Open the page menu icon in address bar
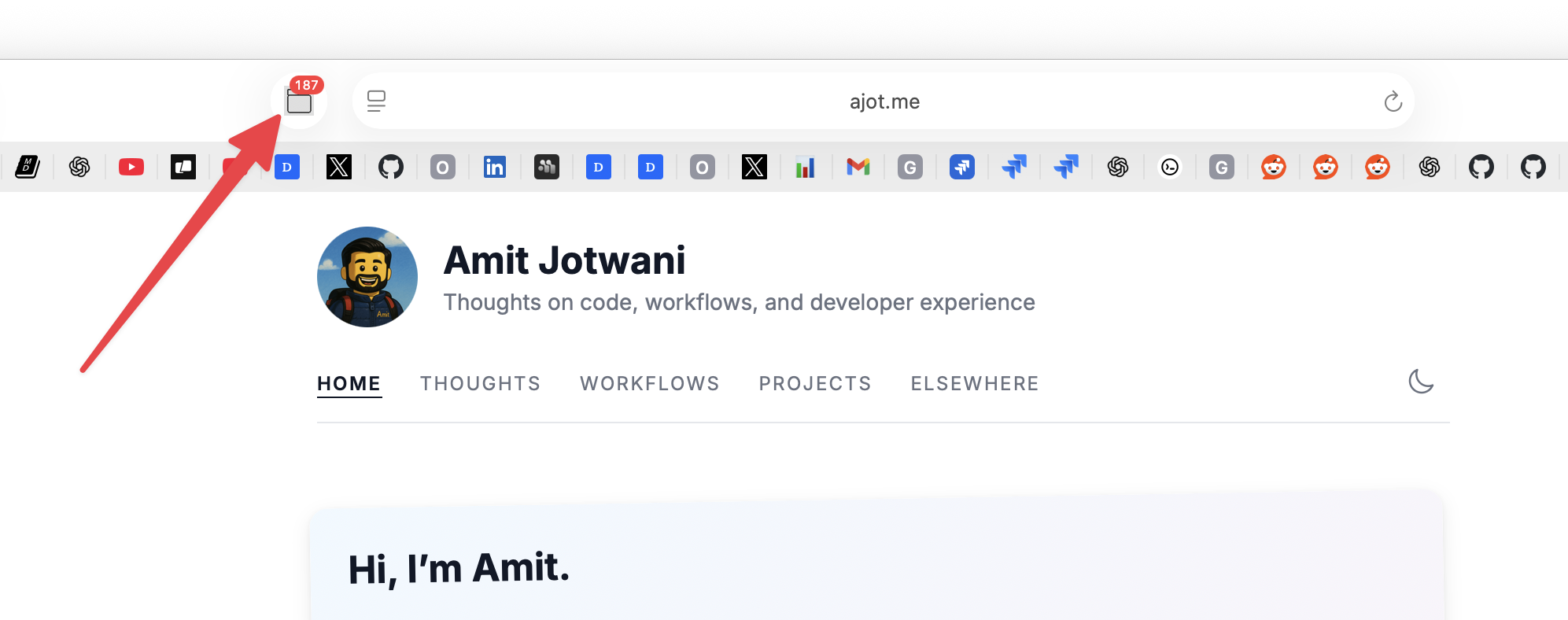 pos(376,101)
